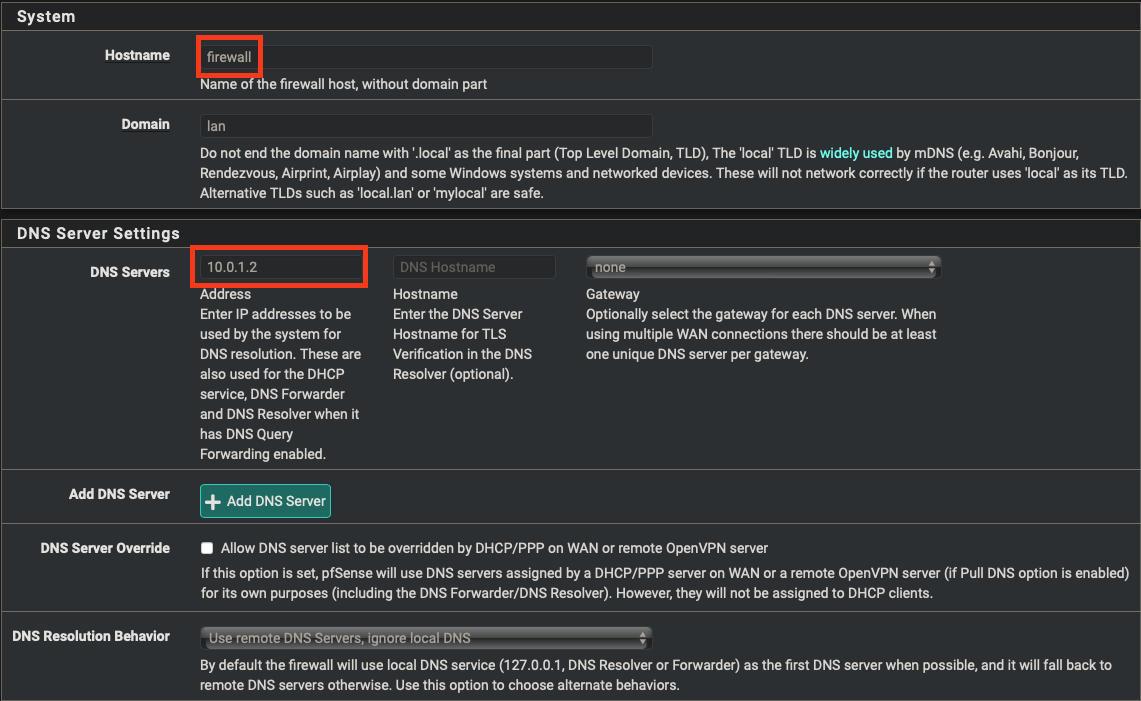The width and height of the screenshot is (1141, 701).
Task: Follow the 'widely used' link
Action: [855, 153]
